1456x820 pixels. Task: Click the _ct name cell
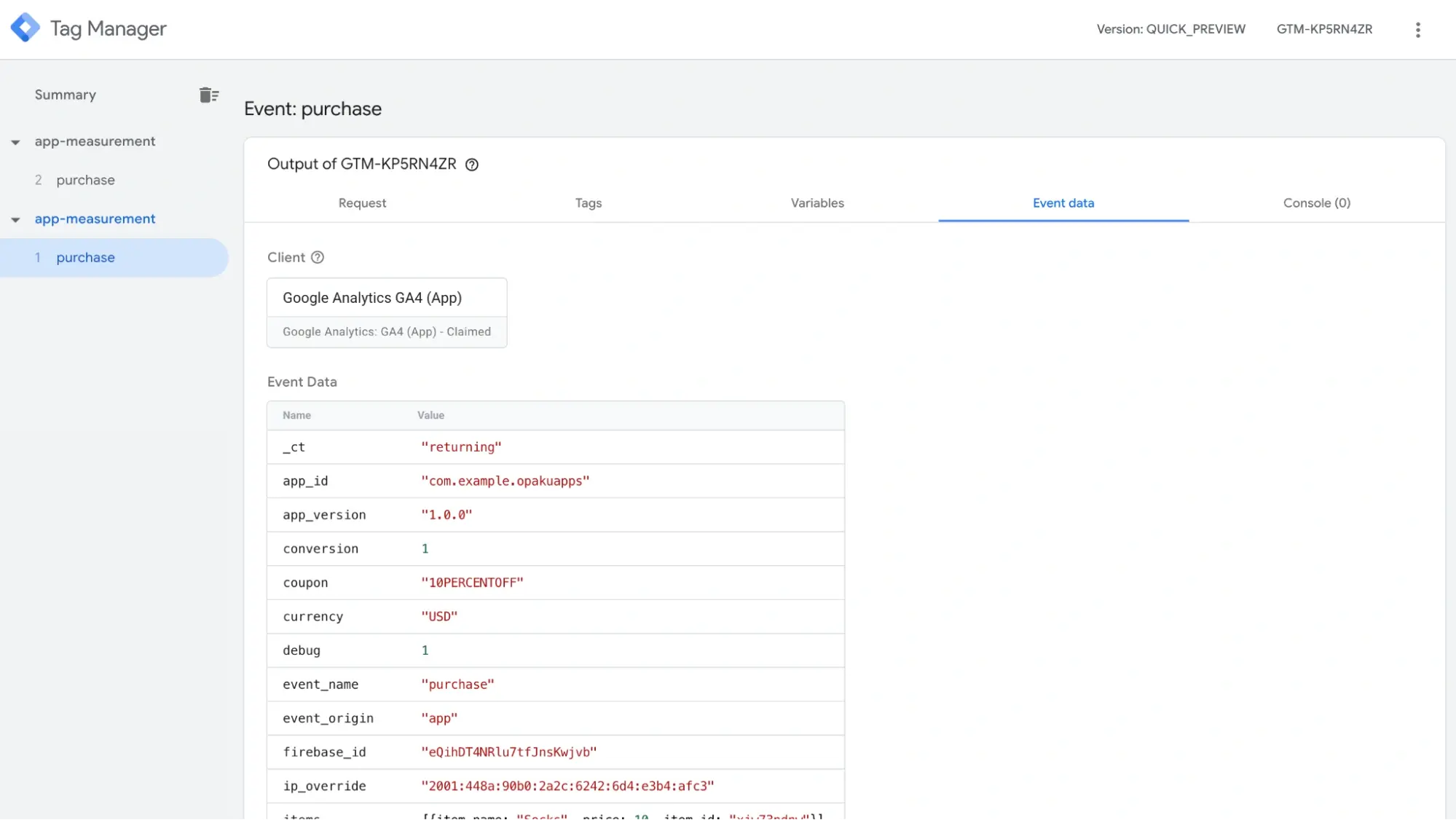tap(294, 447)
